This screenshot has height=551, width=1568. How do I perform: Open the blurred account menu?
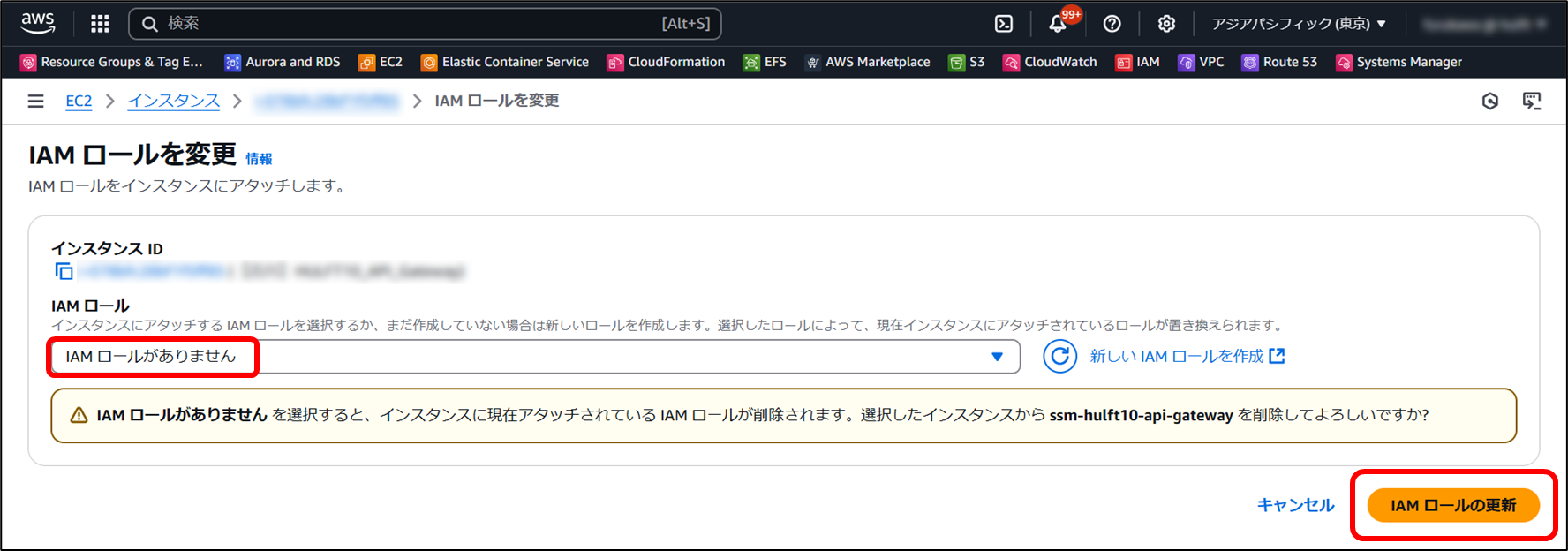click(x=1482, y=24)
